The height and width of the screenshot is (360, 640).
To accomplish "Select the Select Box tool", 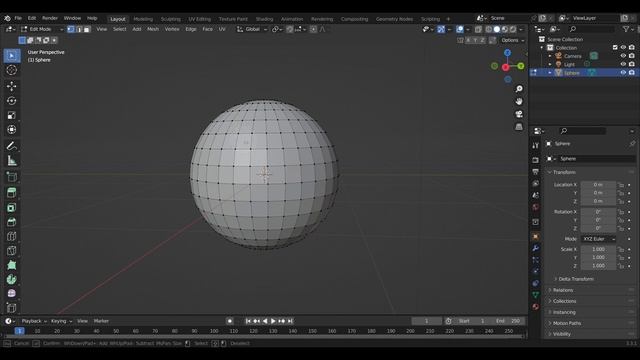I will pyautogui.click(x=12, y=56).
